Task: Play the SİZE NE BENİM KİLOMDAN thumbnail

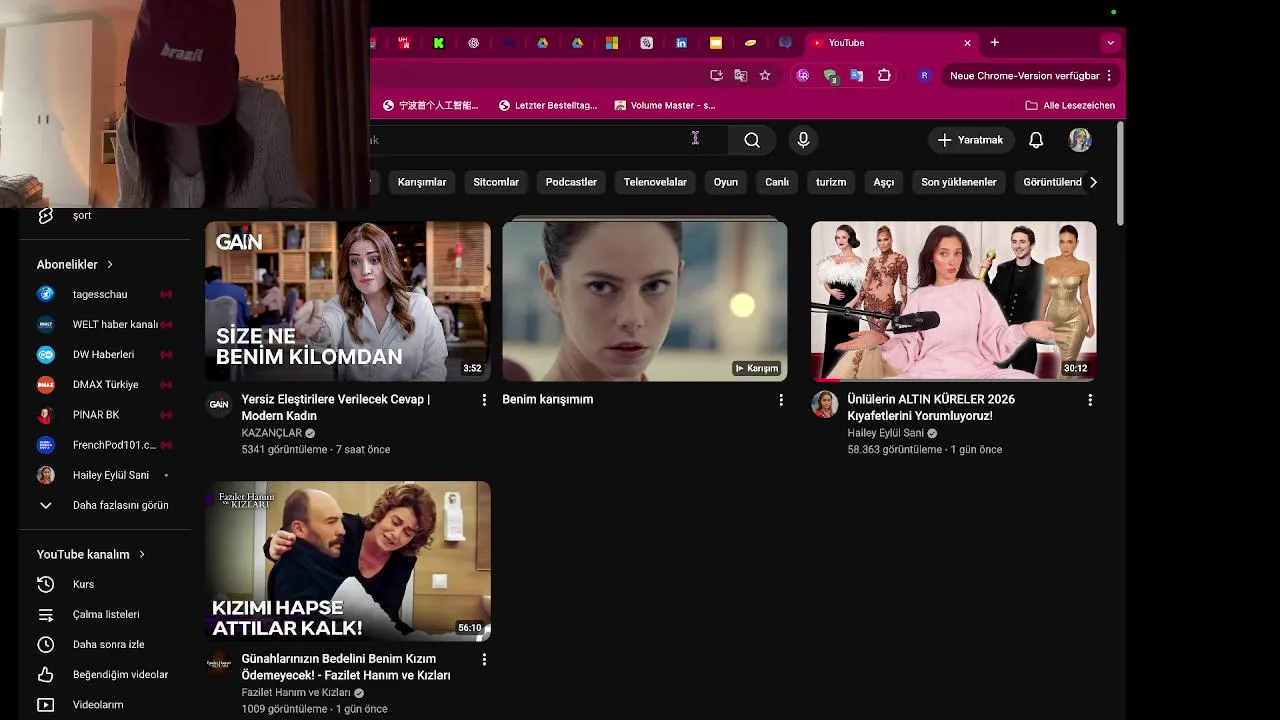Action: click(x=348, y=301)
